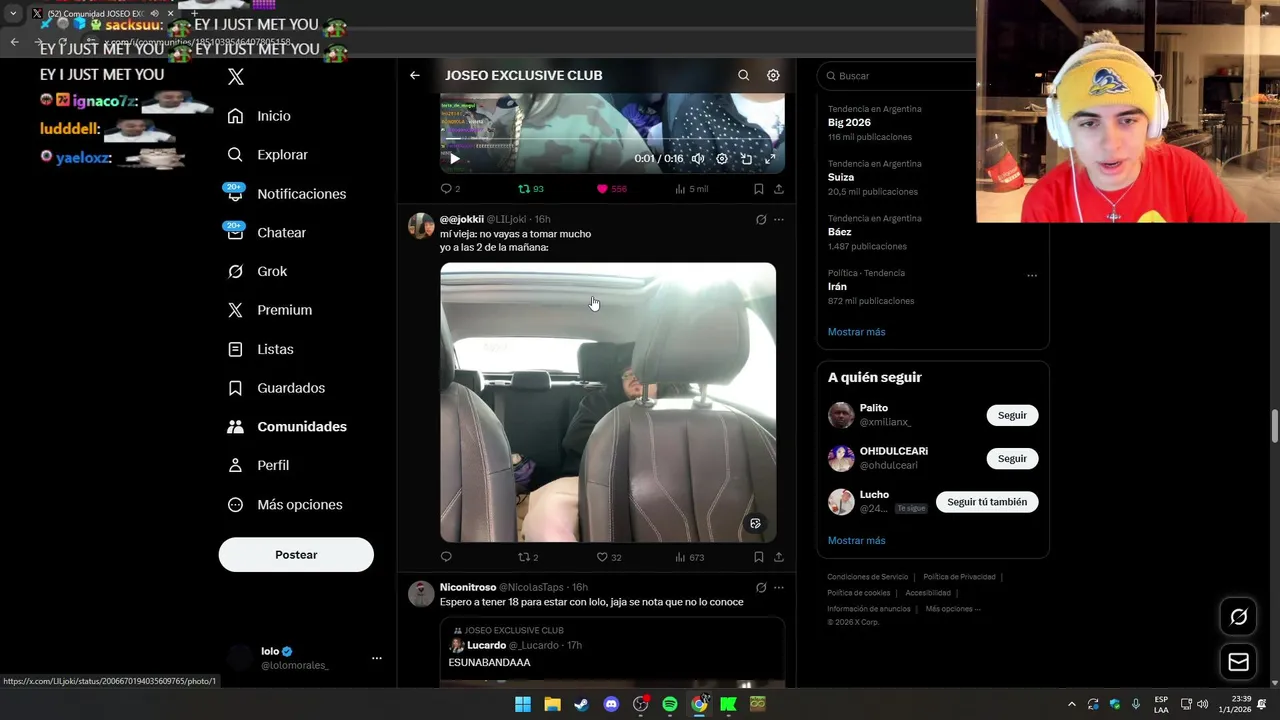Click image edit icon on car photo
The image size is (1280, 720).
coord(755,523)
